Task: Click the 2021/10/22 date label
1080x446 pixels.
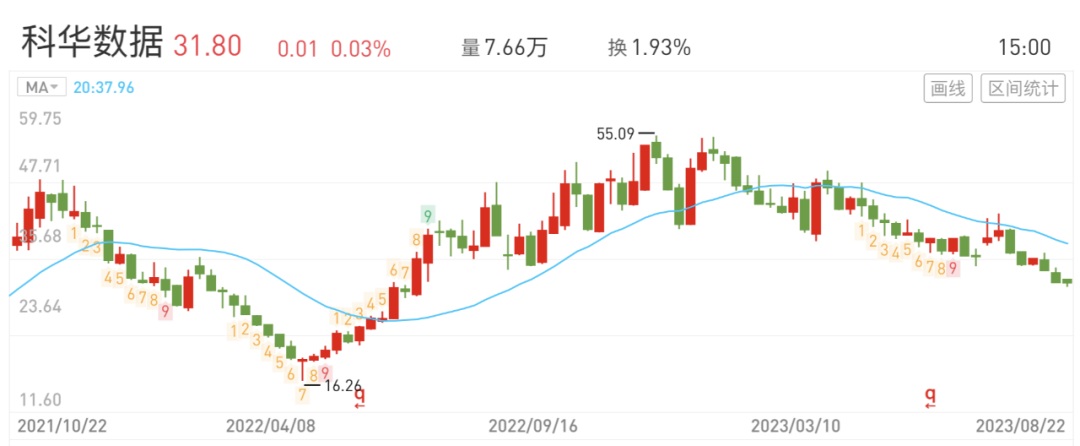Action: [x=62, y=426]
